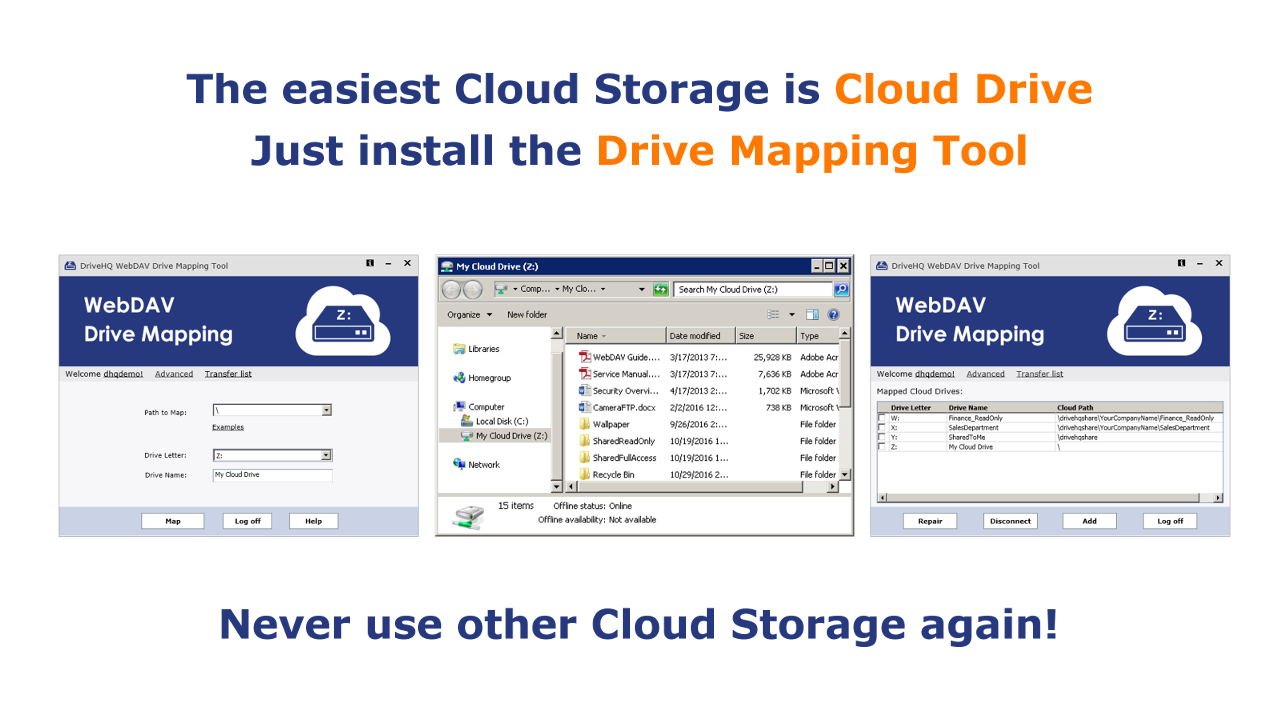Click the Cloud Path column header
Screen dimensions: 1280x720
tap(1138, 408)
